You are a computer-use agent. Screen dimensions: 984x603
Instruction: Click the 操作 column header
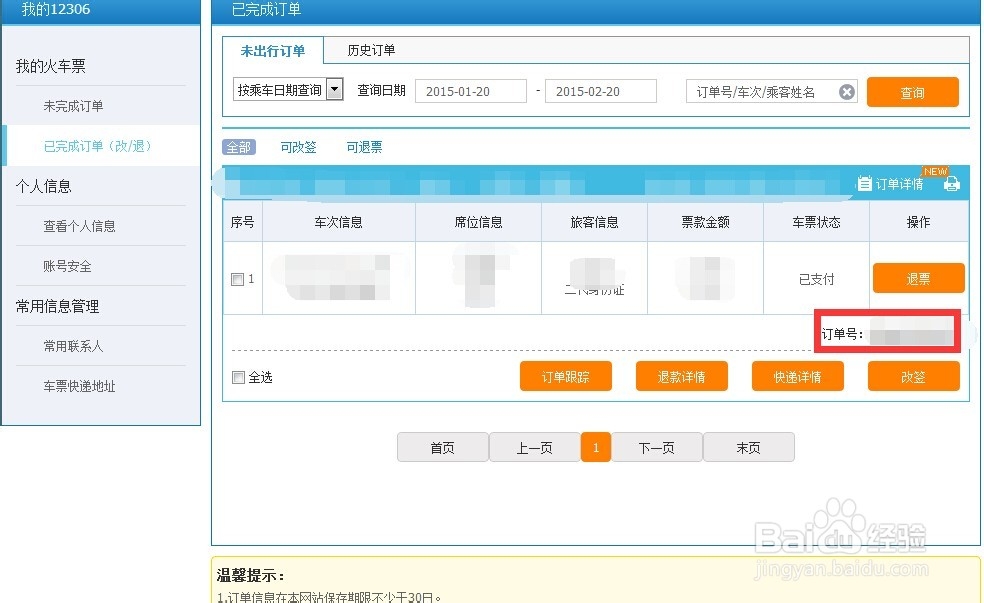click(x=919, y=222)
